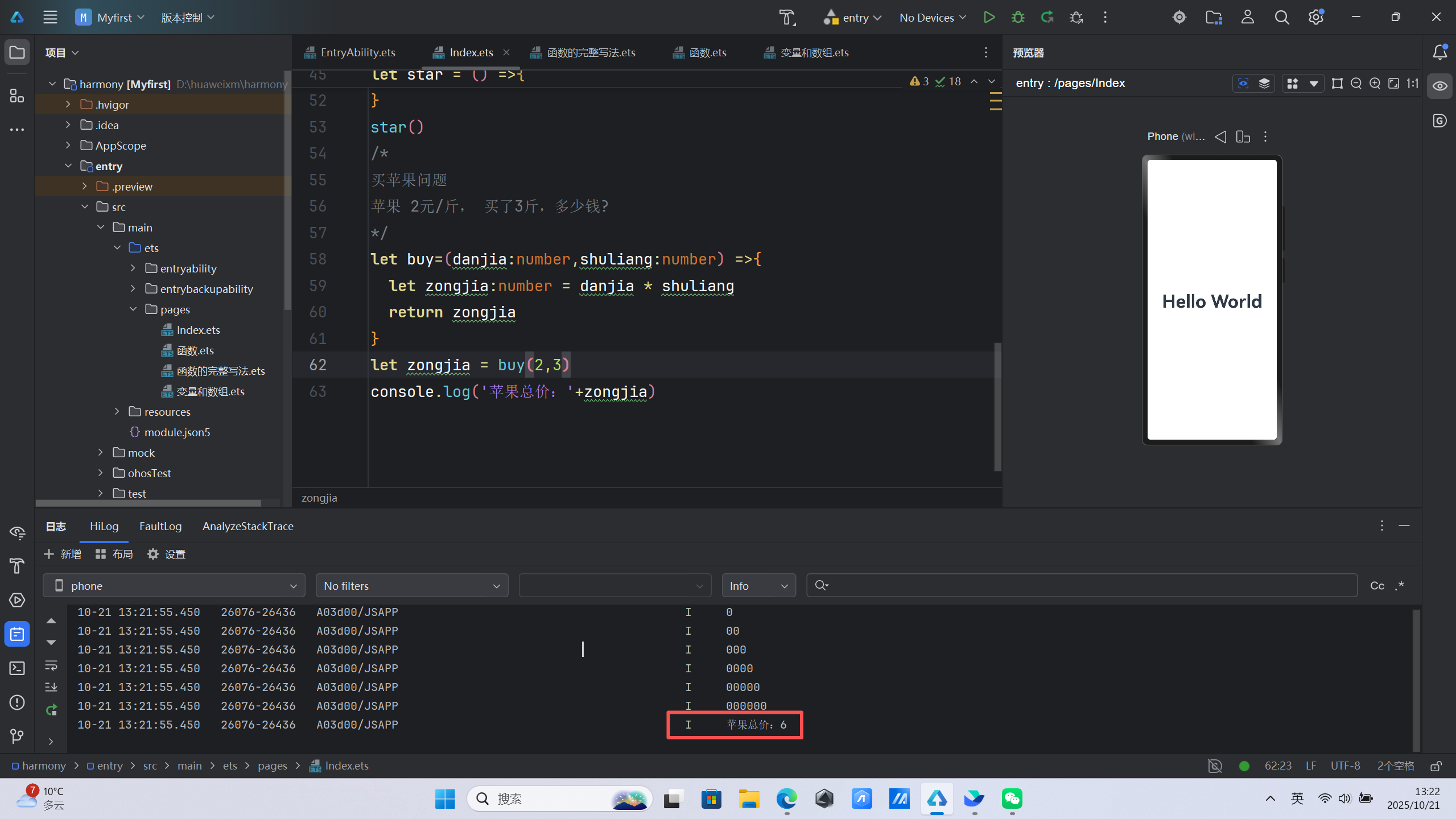The image size is (1456, 819).
Task: Open the Terminal tool window icon
Action: 17,668
